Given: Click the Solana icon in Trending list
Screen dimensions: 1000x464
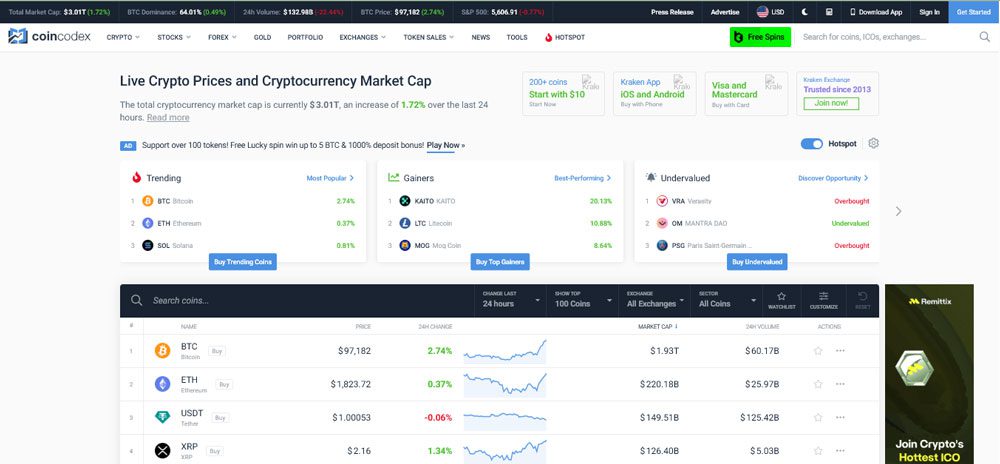Looking at the screenshot, I should click(x=148, y=245).
